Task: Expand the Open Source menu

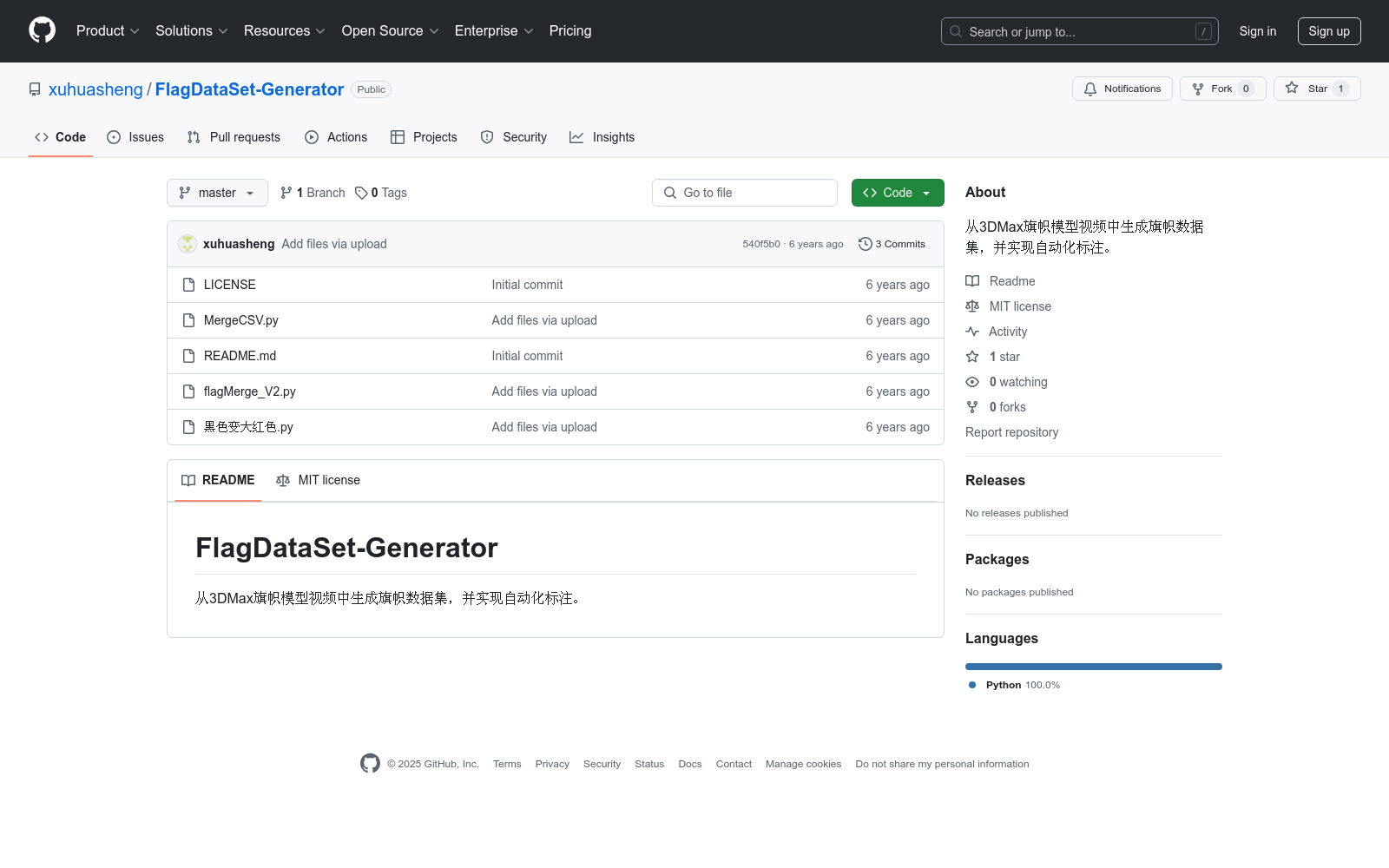Action: [x=391, y=30]
